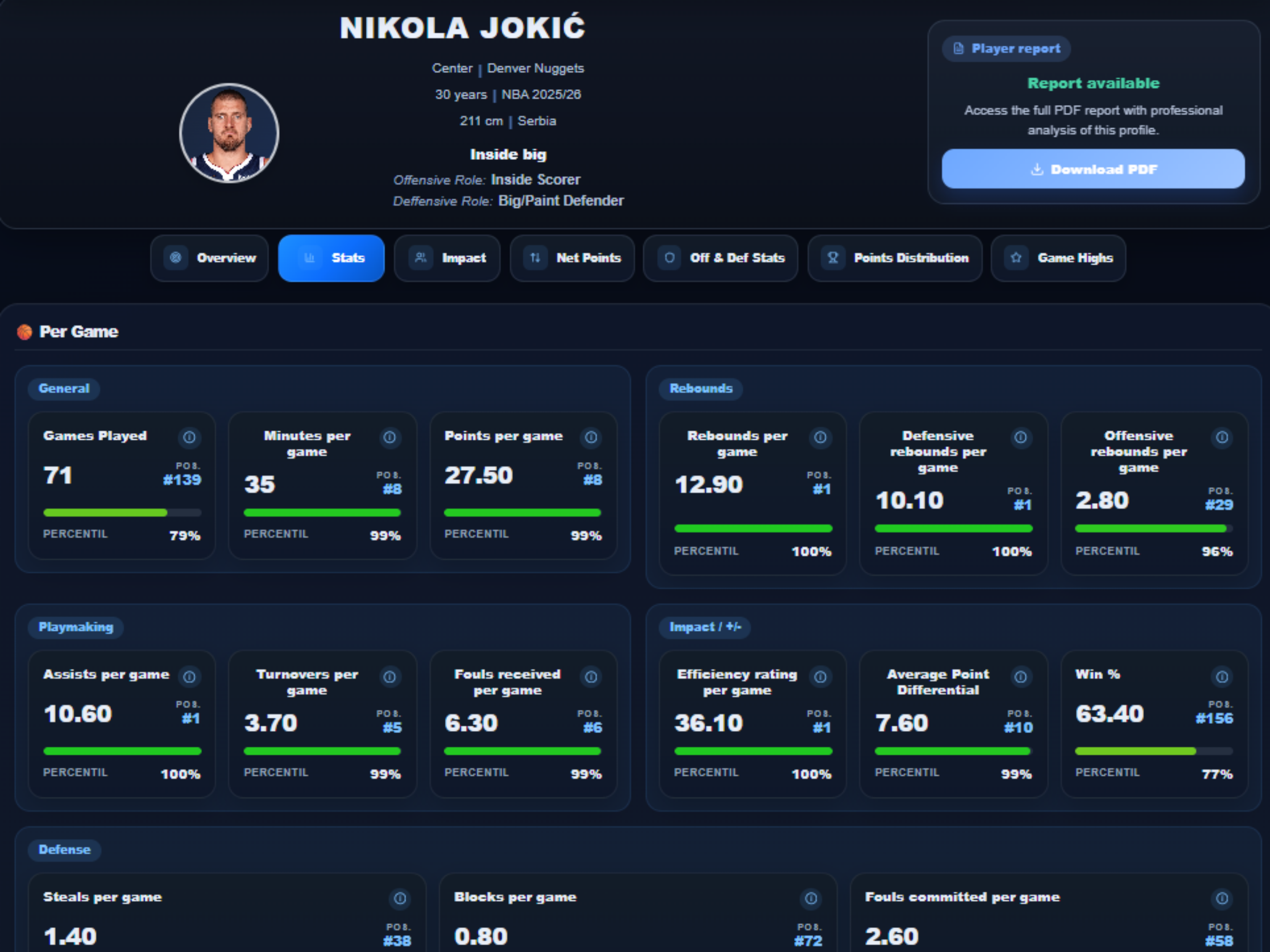The width and height of the screenshot is (1270, 952).
Task: Download the PDF player report
Action: (1093, 169)
